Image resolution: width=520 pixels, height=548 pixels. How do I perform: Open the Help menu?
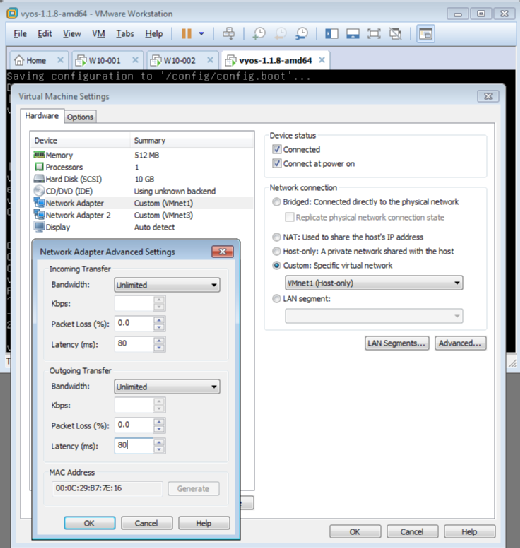[x=154, y=34]
